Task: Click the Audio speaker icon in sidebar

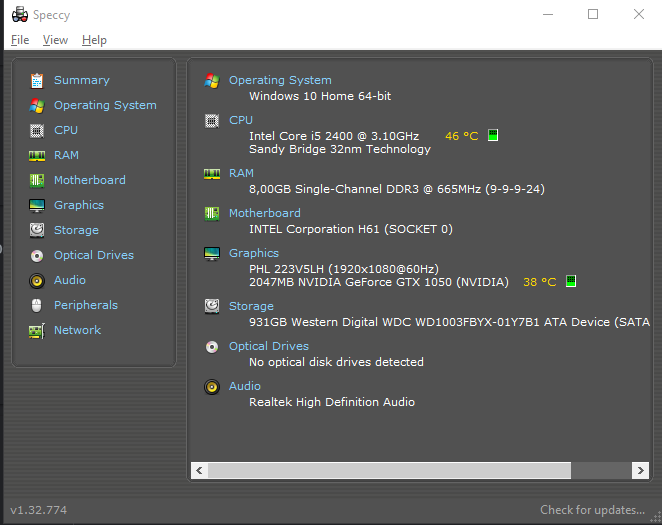Action: coord(37,281)
